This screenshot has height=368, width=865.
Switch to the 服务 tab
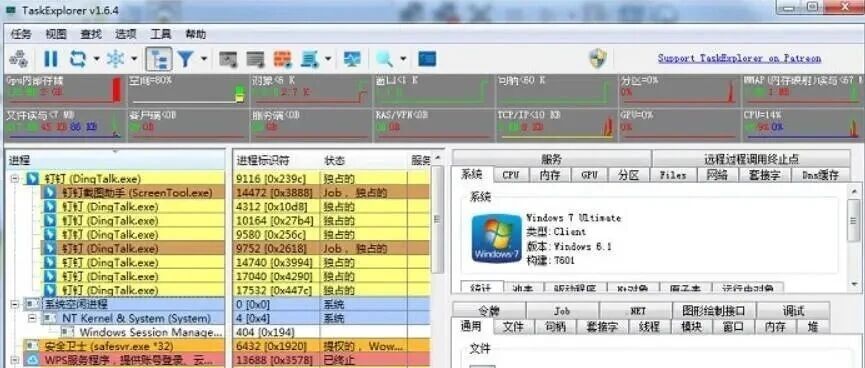click(551, 159)
